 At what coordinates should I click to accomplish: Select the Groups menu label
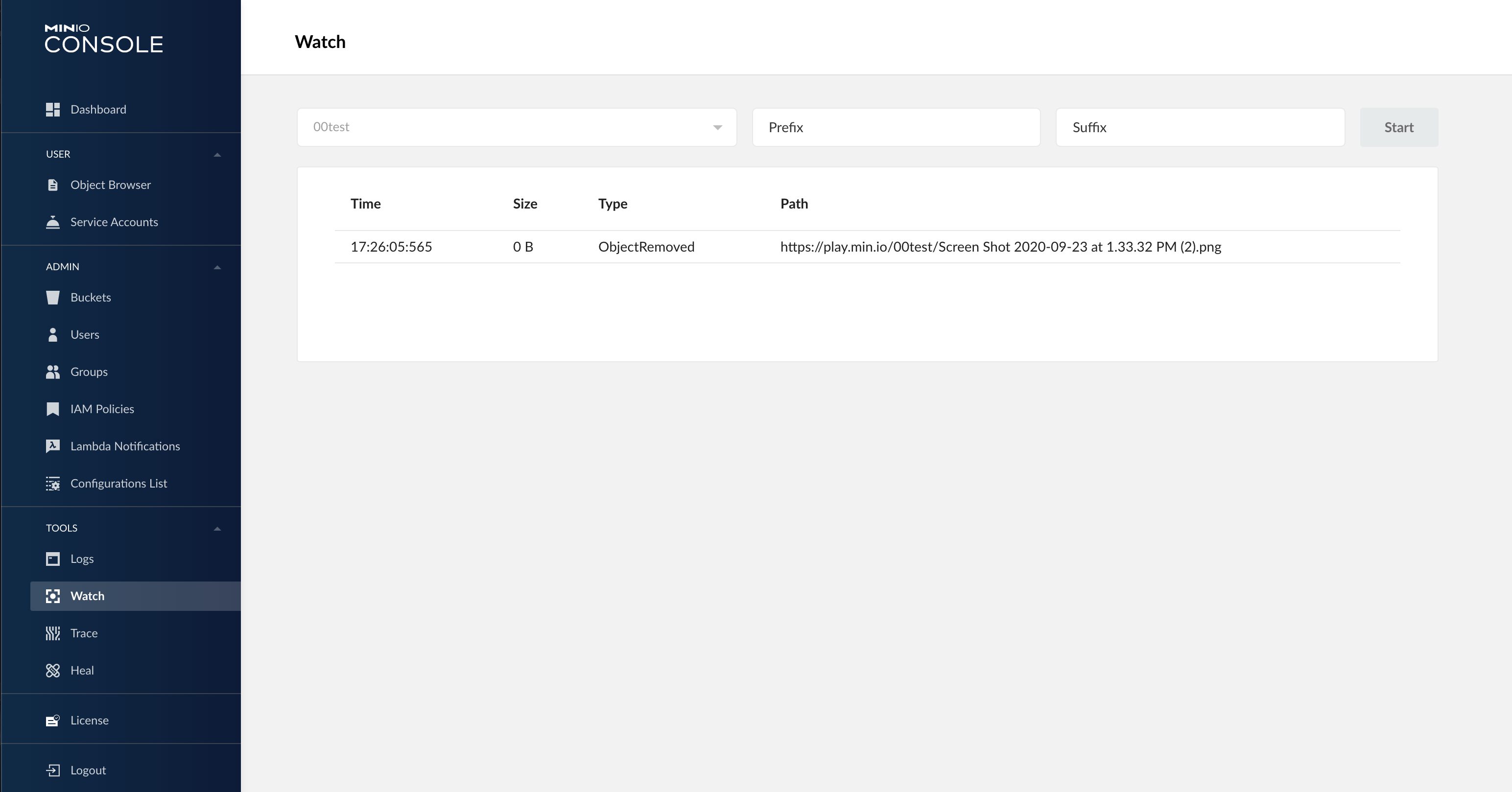click(89, 372)
